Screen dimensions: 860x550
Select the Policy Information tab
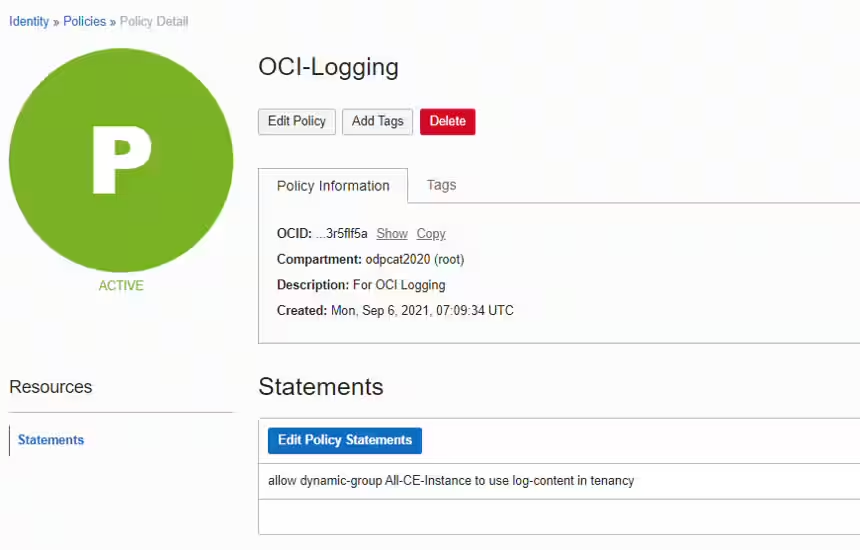(333, 186)
